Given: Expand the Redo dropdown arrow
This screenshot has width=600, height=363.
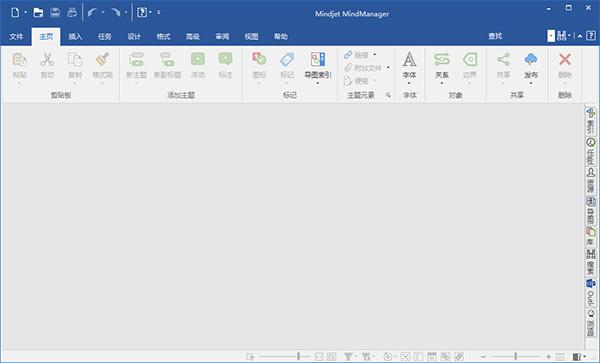Looking at the screenshot, I should click(126, 13).
